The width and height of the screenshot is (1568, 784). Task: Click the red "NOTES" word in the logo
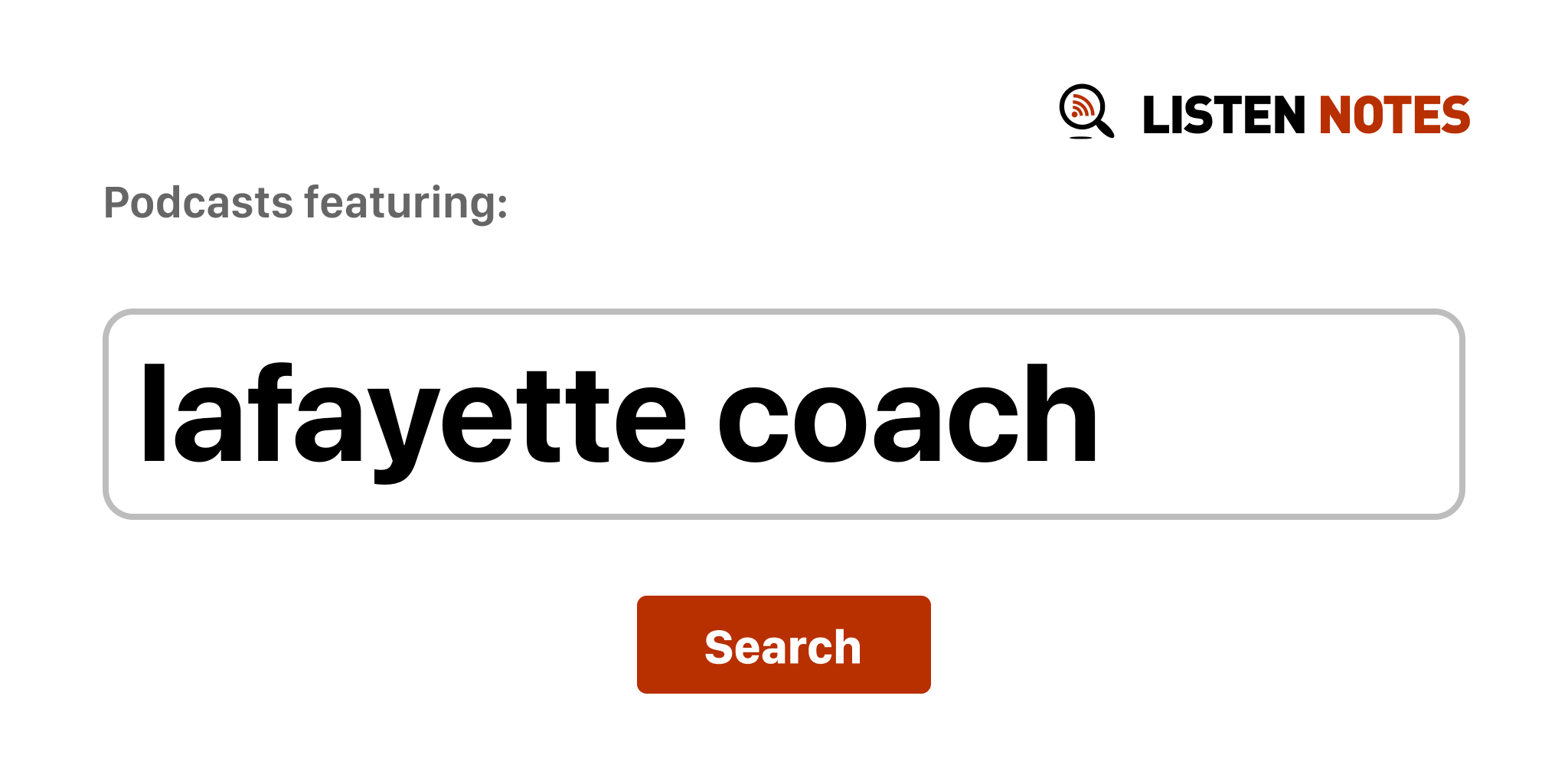pos(1393,116)
